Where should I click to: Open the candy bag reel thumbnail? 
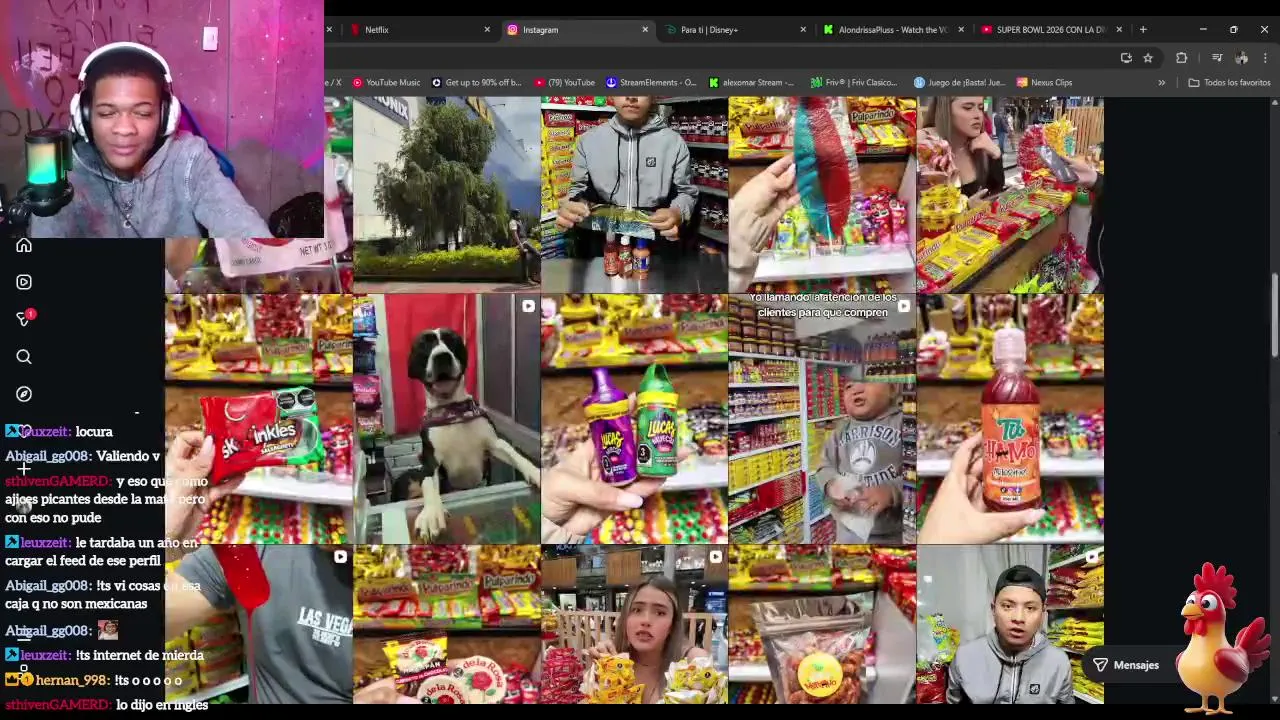click(822, 625)
